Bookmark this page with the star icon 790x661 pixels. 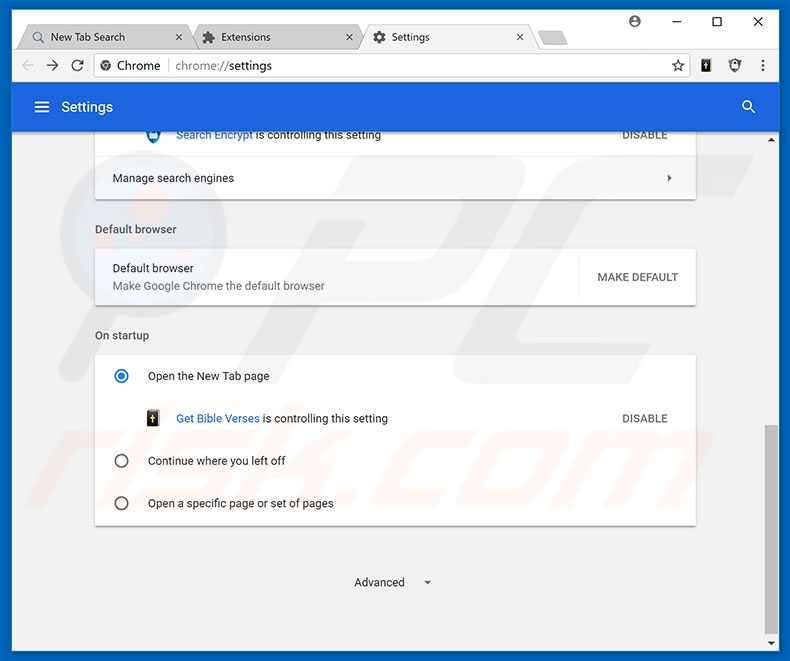678,65
